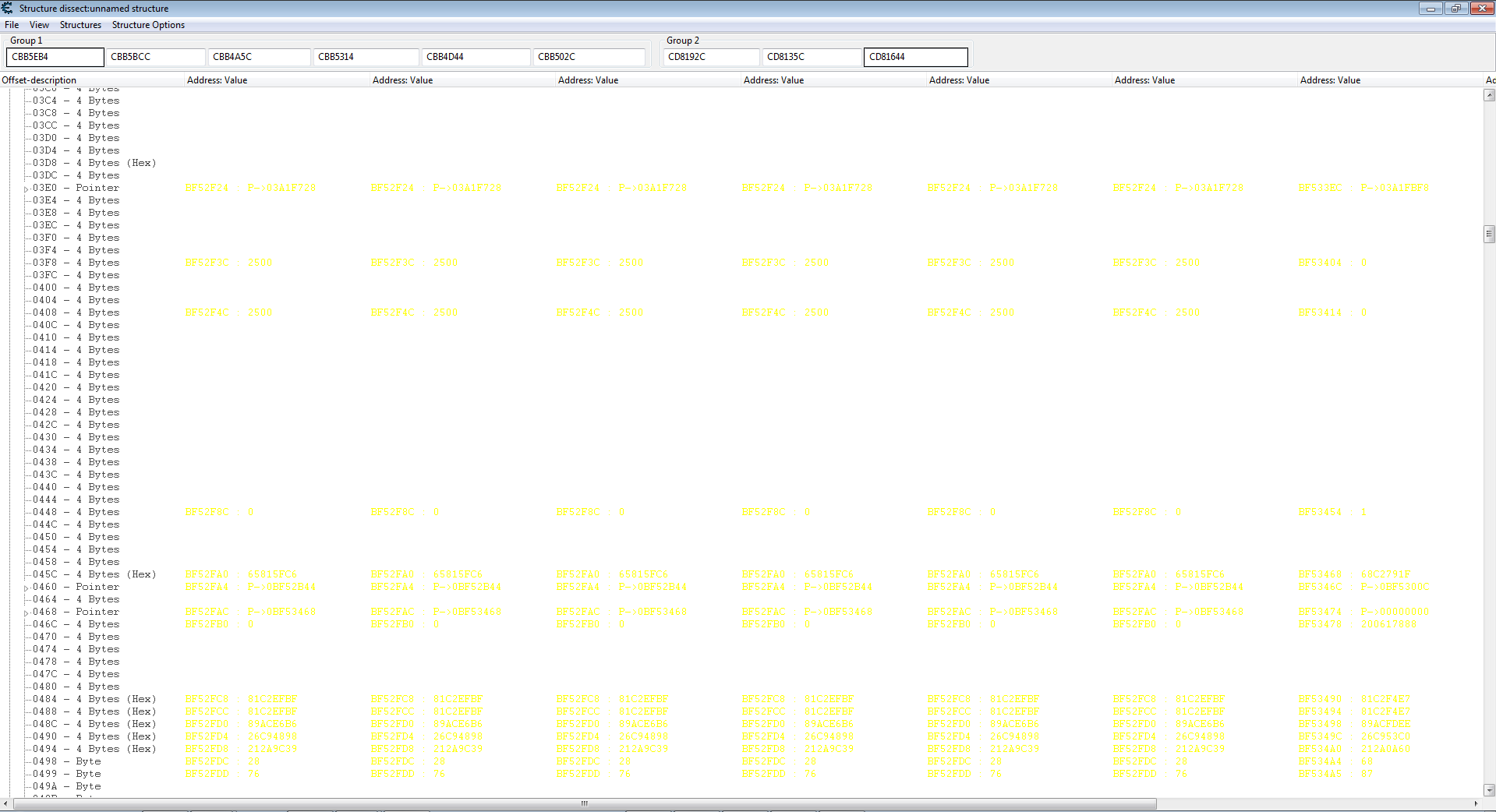Click the CD8192C address field in Group 2
1496x812 pixels.
711,57
